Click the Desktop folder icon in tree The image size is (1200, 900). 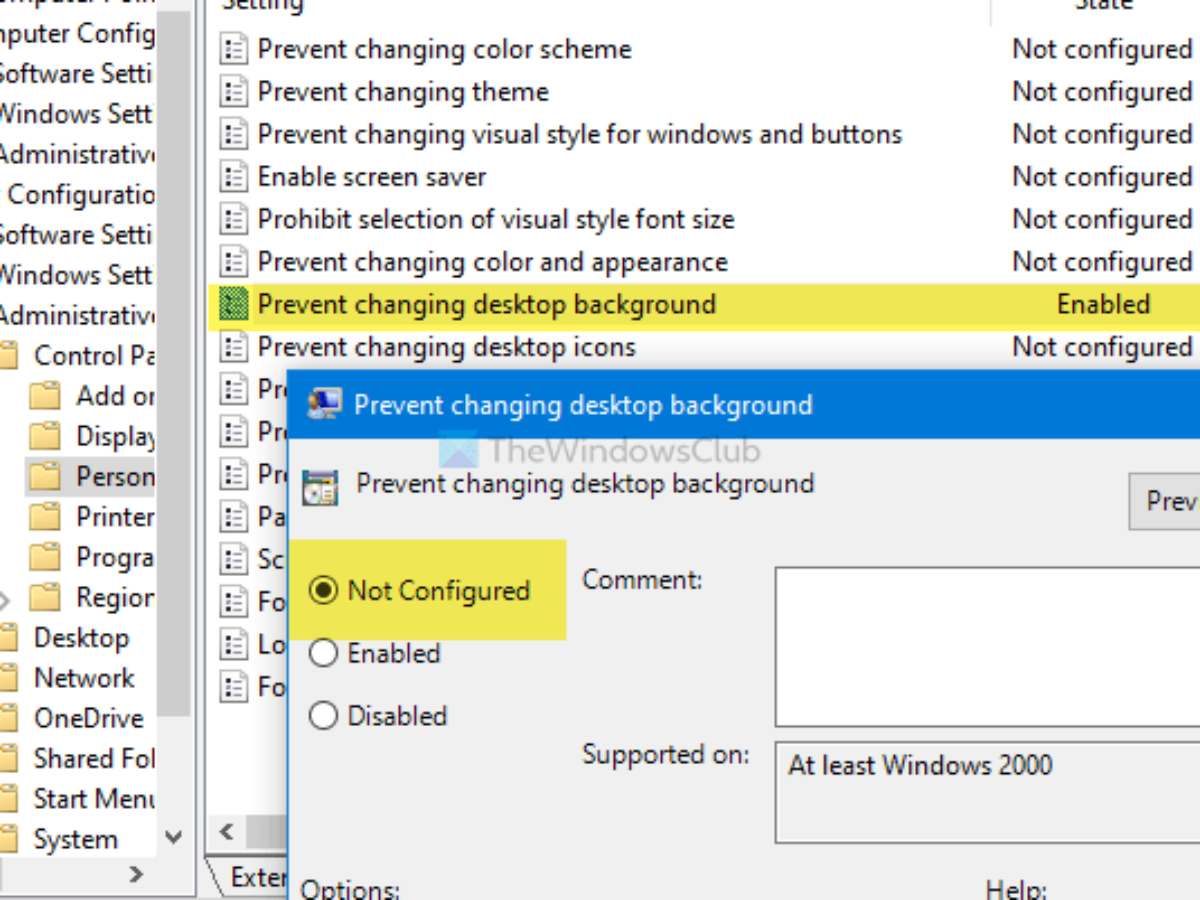coord(8,638)
